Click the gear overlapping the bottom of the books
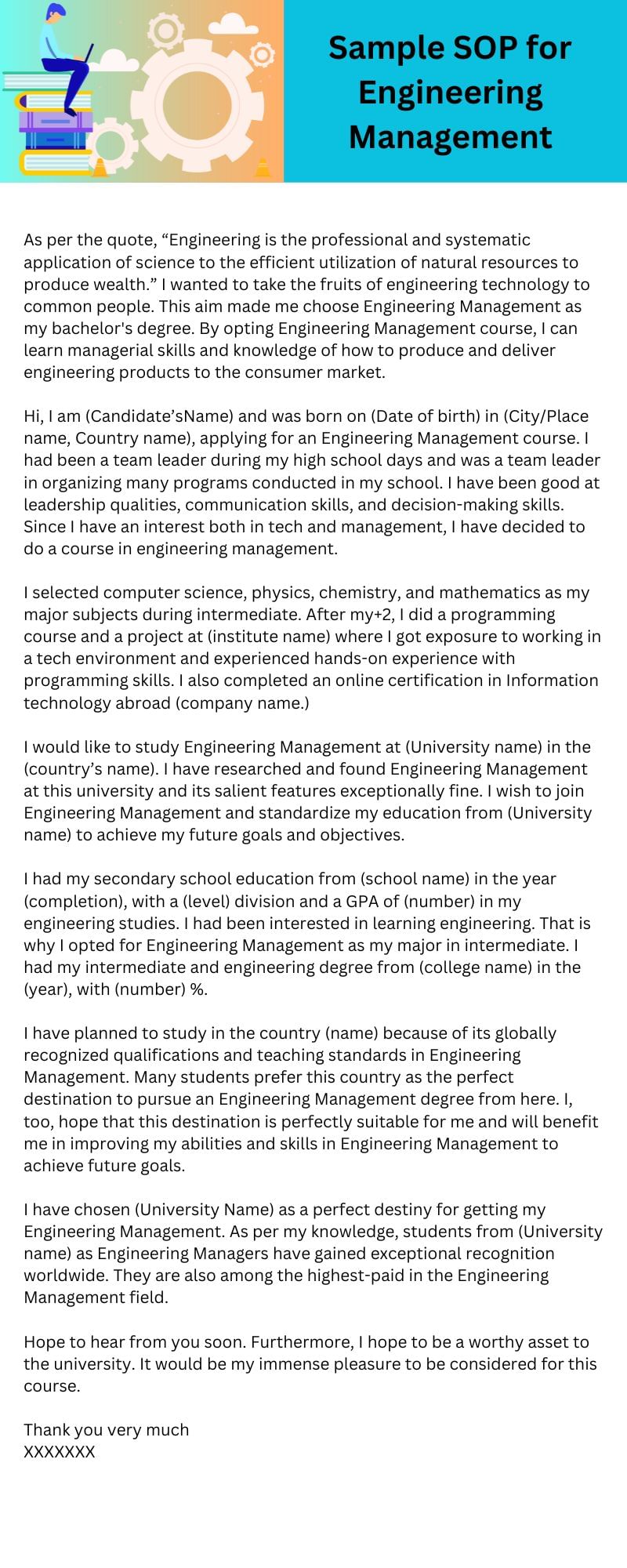This screenshot has width=627, height=1568. point(110,144)
